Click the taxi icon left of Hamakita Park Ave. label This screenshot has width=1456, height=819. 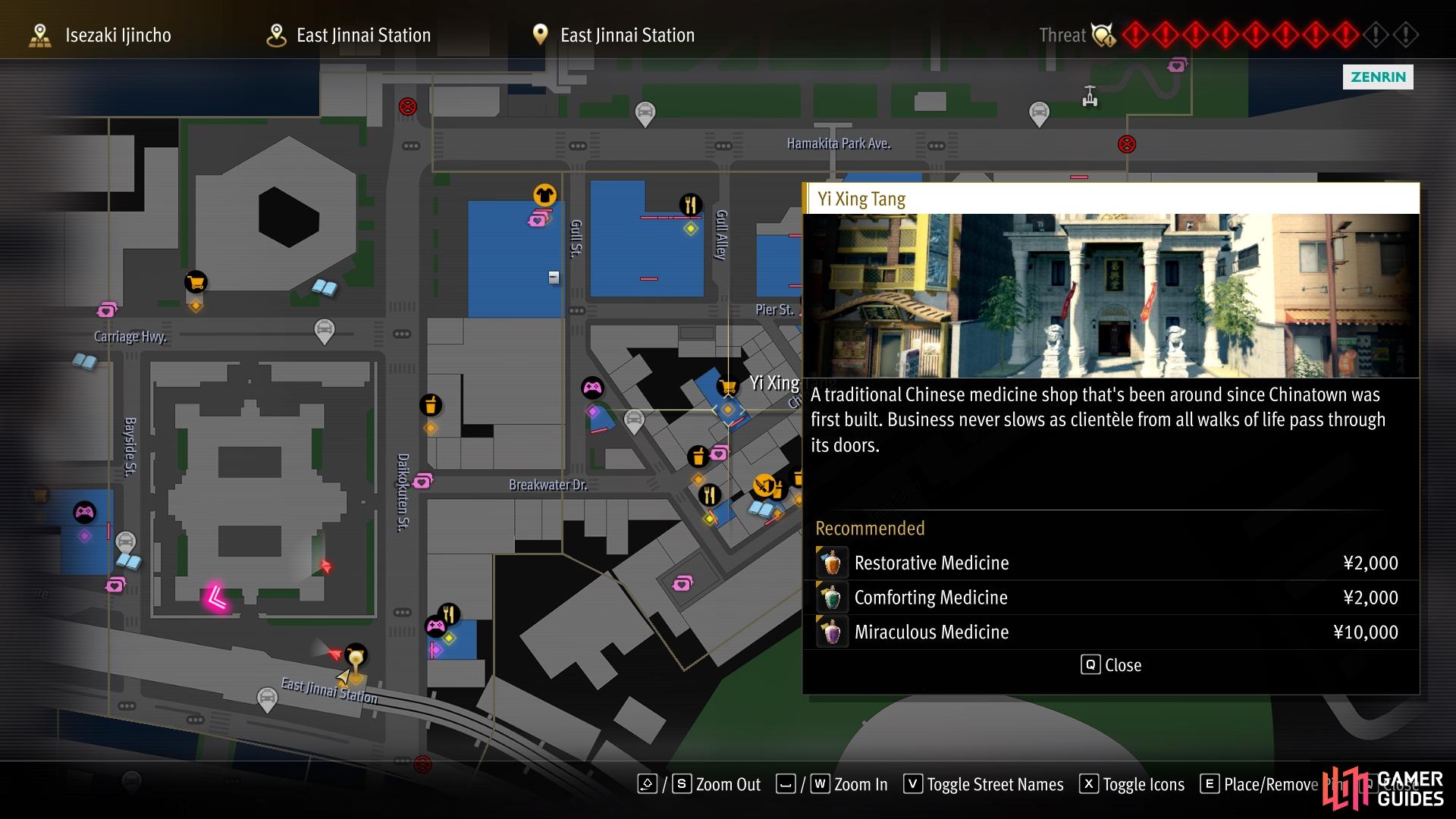(645, 115)
